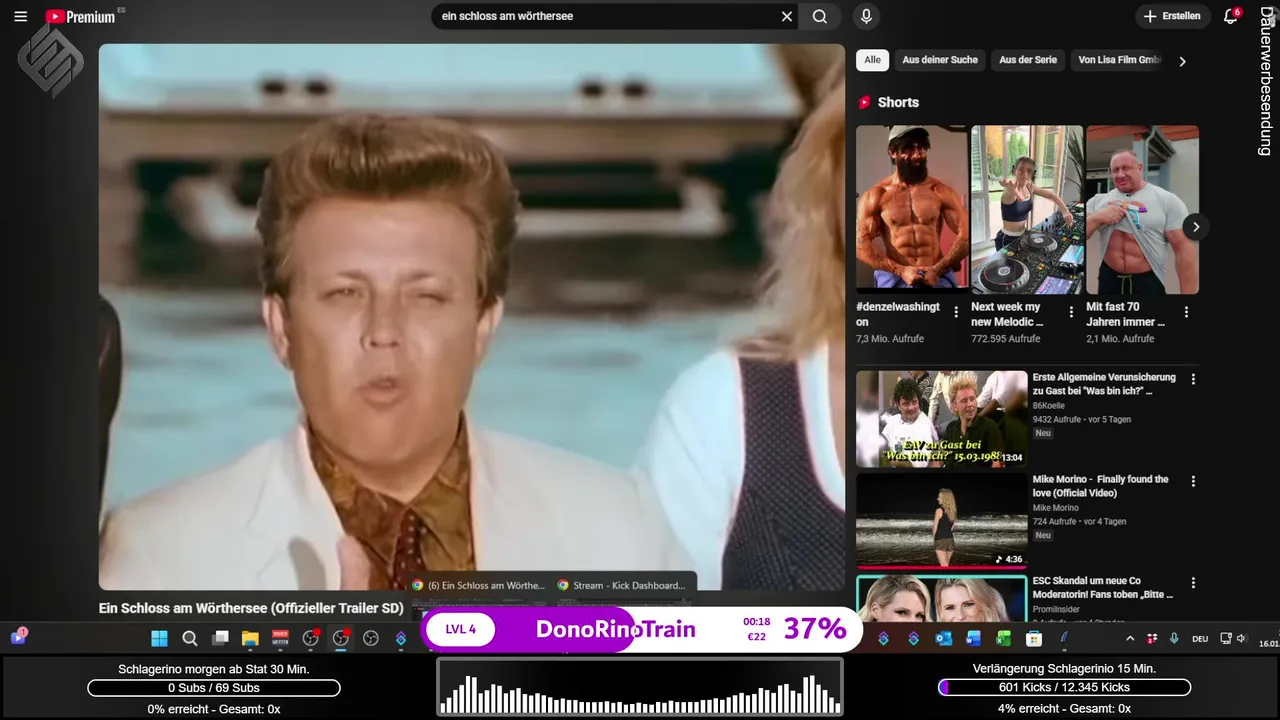
Task: Open the 'ESC Skandal' video thumbnail
Action: tap(941, 598)
